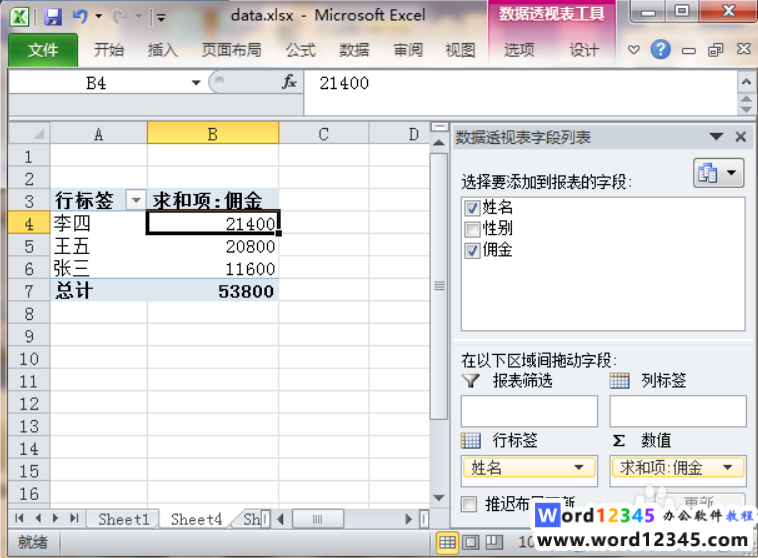Go to next sheet tab navigation arrow
The width and height of the screenshot is (758, 558).
(x=55, y=518)
